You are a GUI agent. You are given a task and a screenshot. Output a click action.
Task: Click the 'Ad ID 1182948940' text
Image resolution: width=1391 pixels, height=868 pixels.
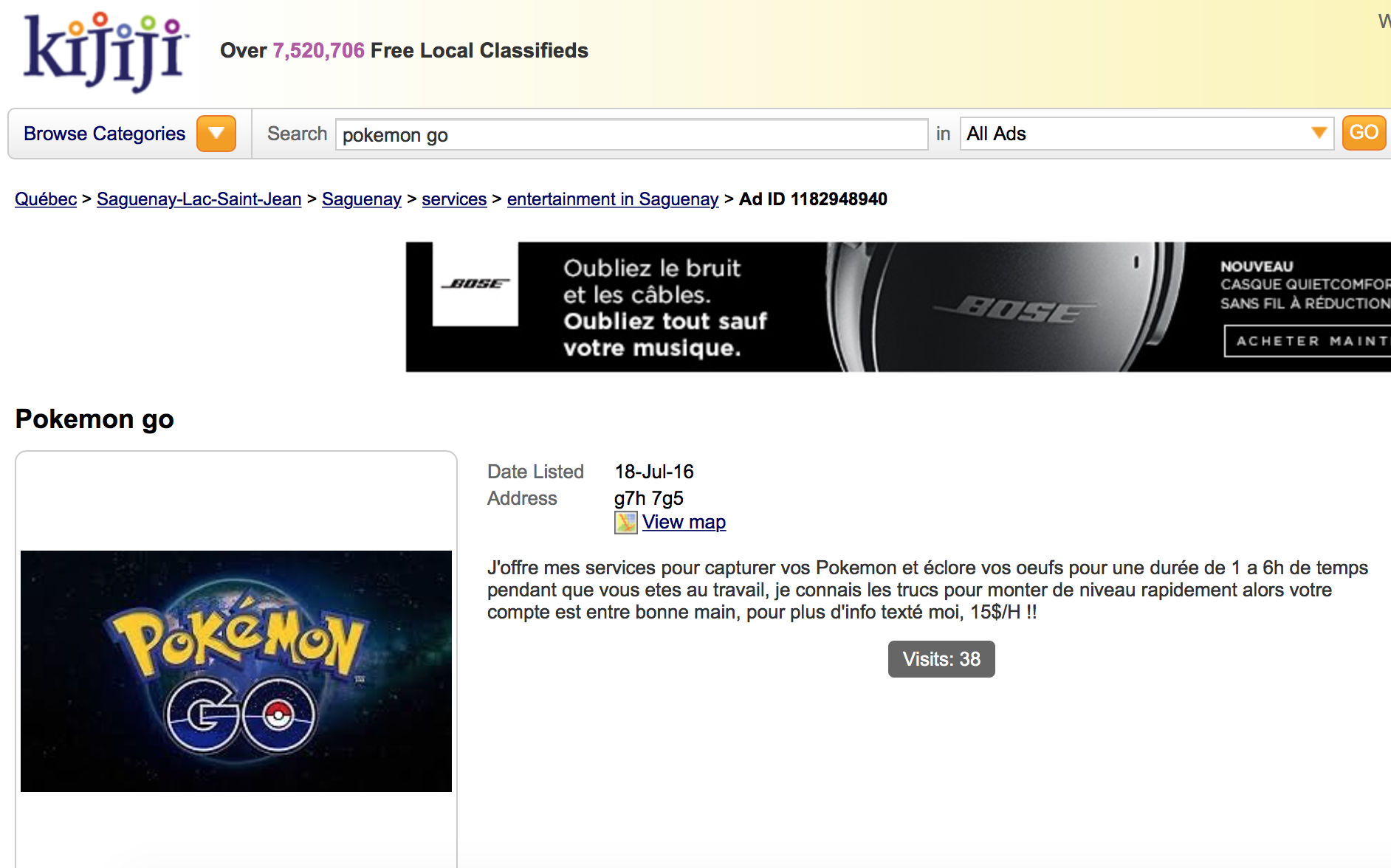pos(813,199)
